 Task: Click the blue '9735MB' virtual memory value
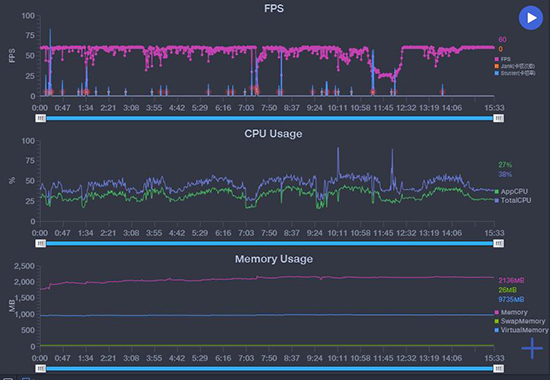(511, 299)
